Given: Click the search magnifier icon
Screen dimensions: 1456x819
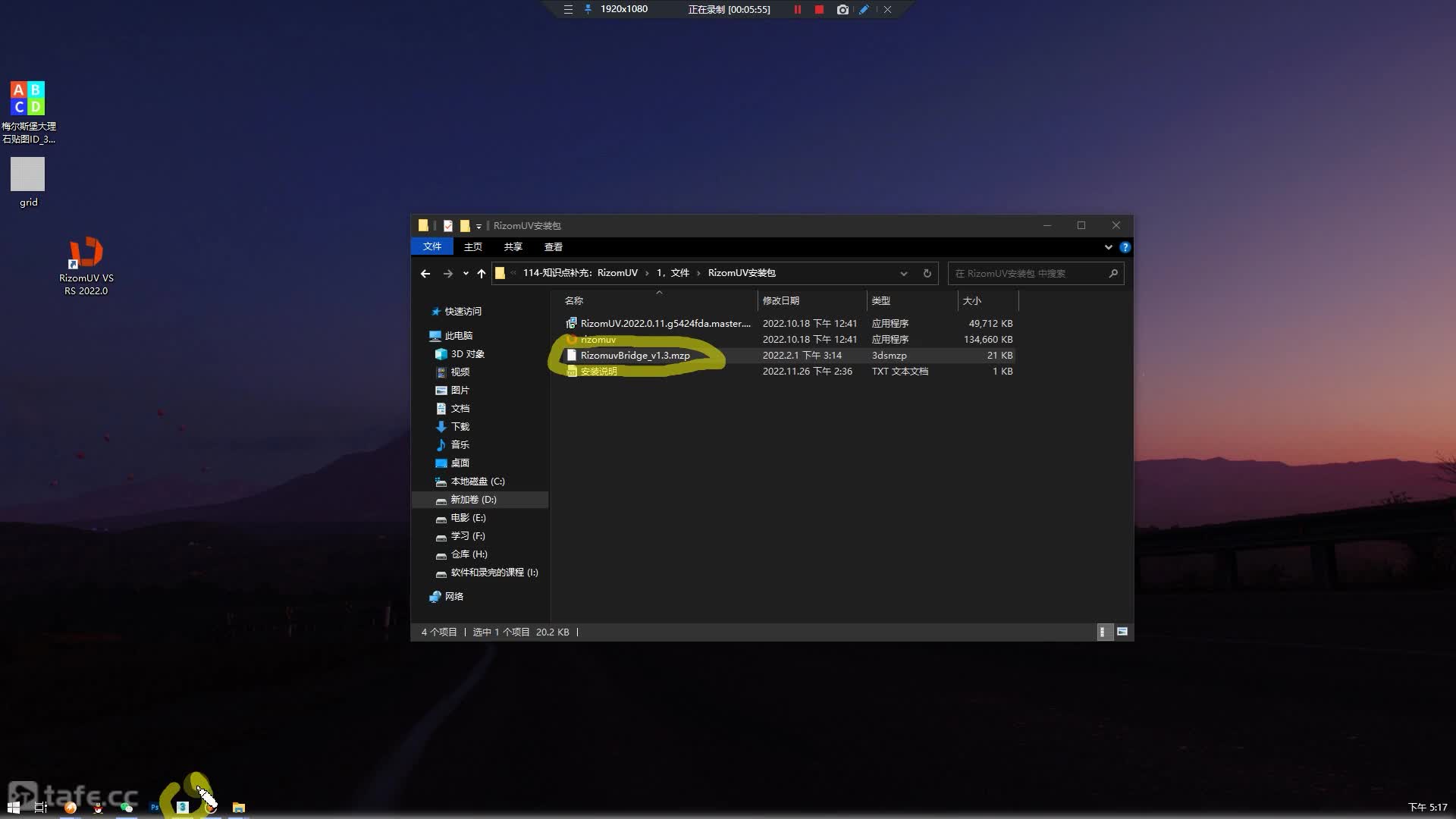Looking at the screenshot, I should pyautogui.click(x=1113, y=273).
